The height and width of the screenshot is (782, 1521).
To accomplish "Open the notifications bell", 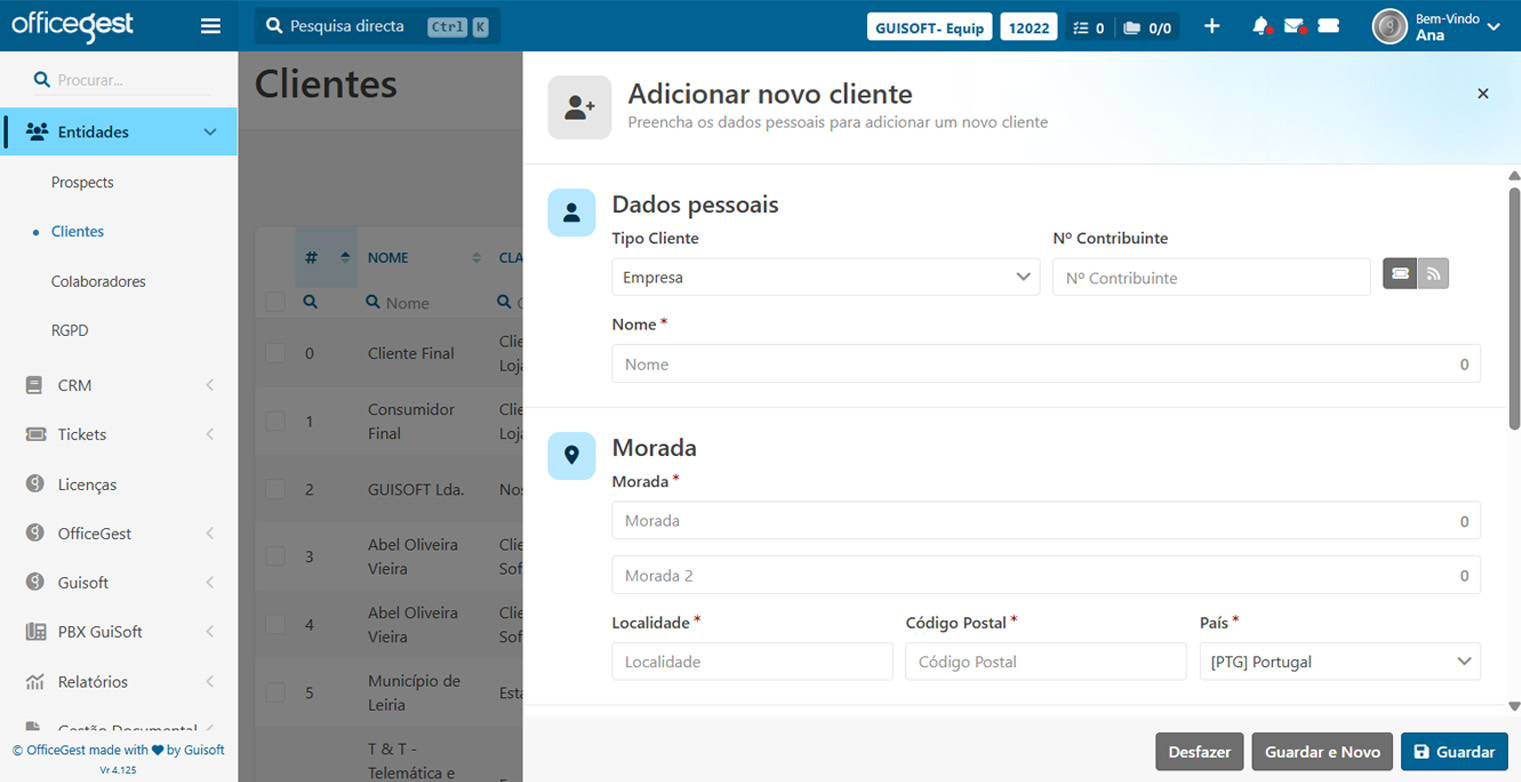I will [x=1261, y=26].
